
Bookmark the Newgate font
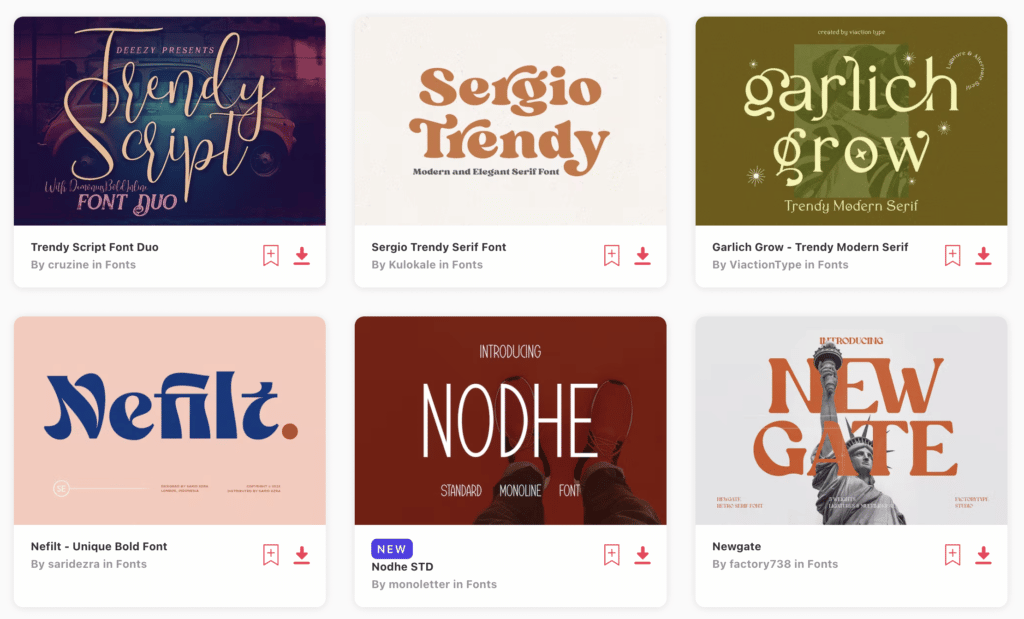(x=953, y=554)
